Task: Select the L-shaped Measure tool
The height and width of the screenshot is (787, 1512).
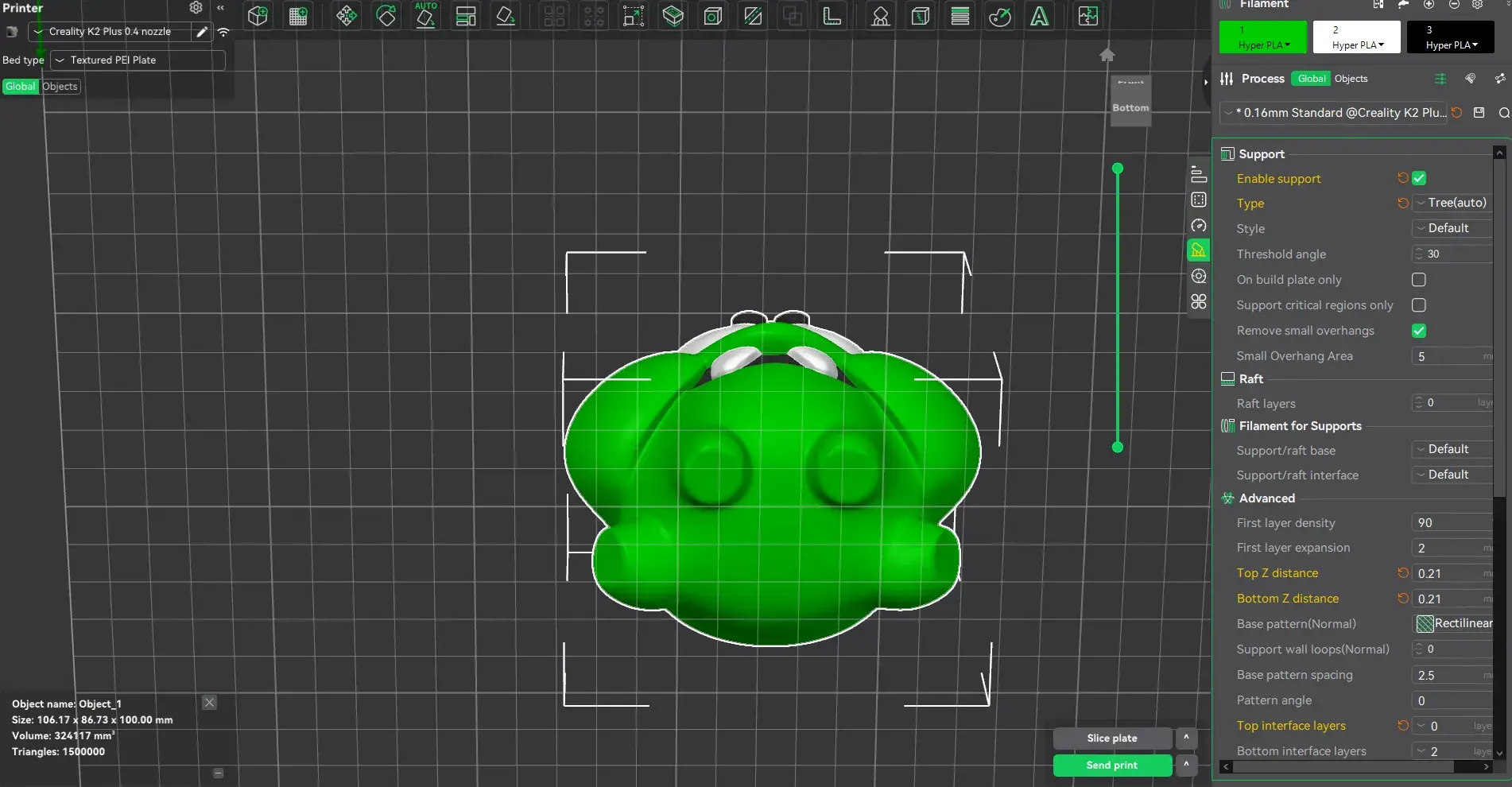Action: click(x=832, y=16)
